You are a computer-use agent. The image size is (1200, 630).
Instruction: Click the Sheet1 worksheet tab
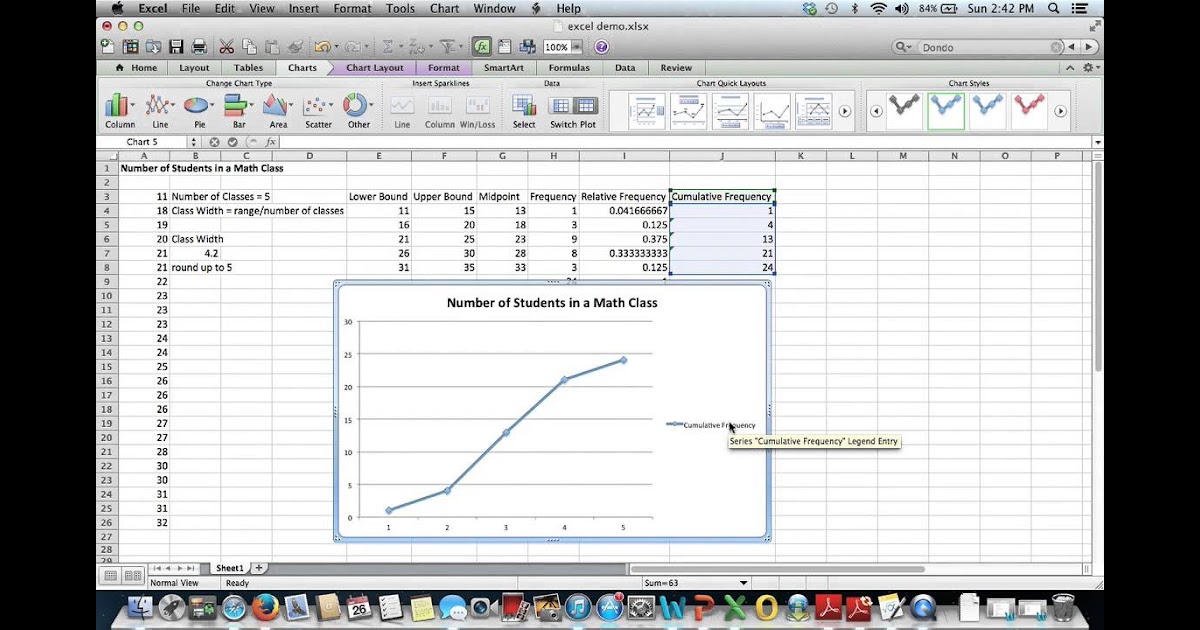pyautogui.click(x=229, y=568)
